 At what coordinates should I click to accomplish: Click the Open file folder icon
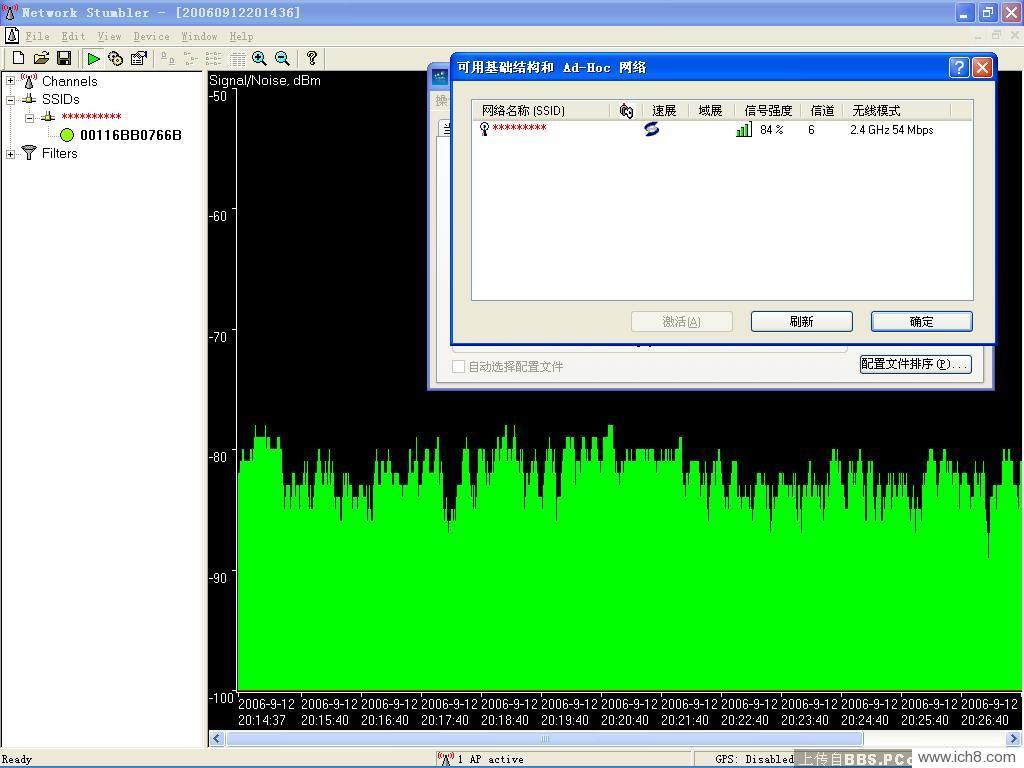(x=41, y=59)
